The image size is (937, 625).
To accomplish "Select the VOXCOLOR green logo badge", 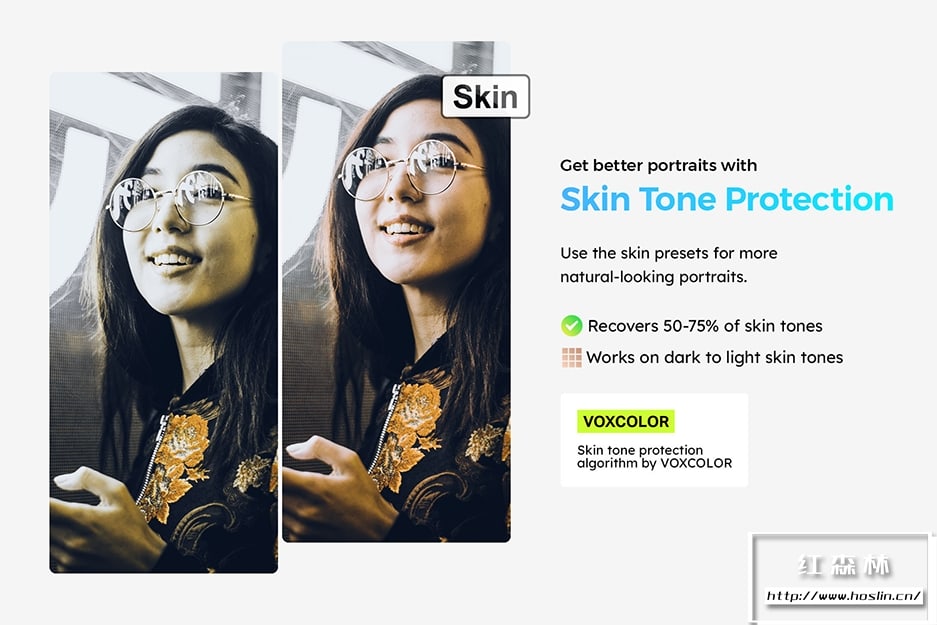I will (x=626, y=421).
